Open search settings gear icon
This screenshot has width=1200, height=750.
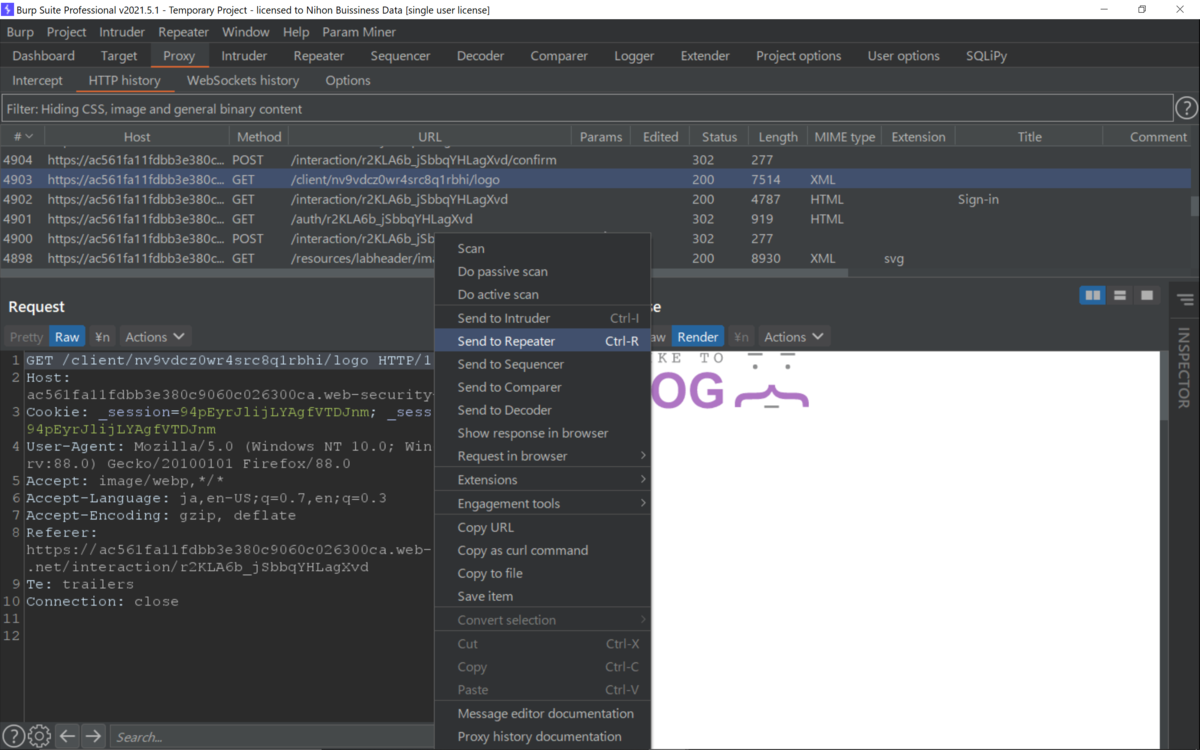pyautogui.click(x=39, y=736)
